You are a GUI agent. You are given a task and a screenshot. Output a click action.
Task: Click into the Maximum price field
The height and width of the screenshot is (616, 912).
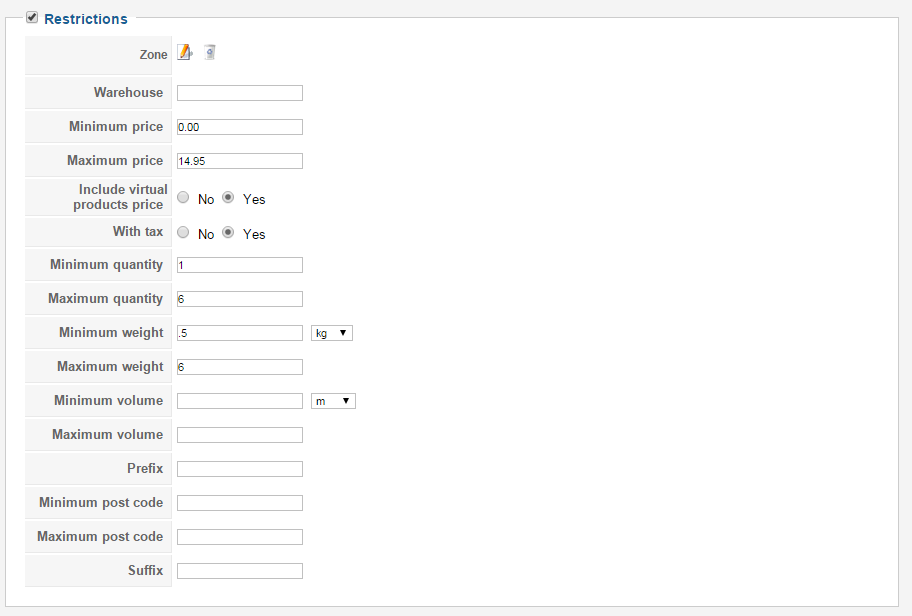click(240, 161)
